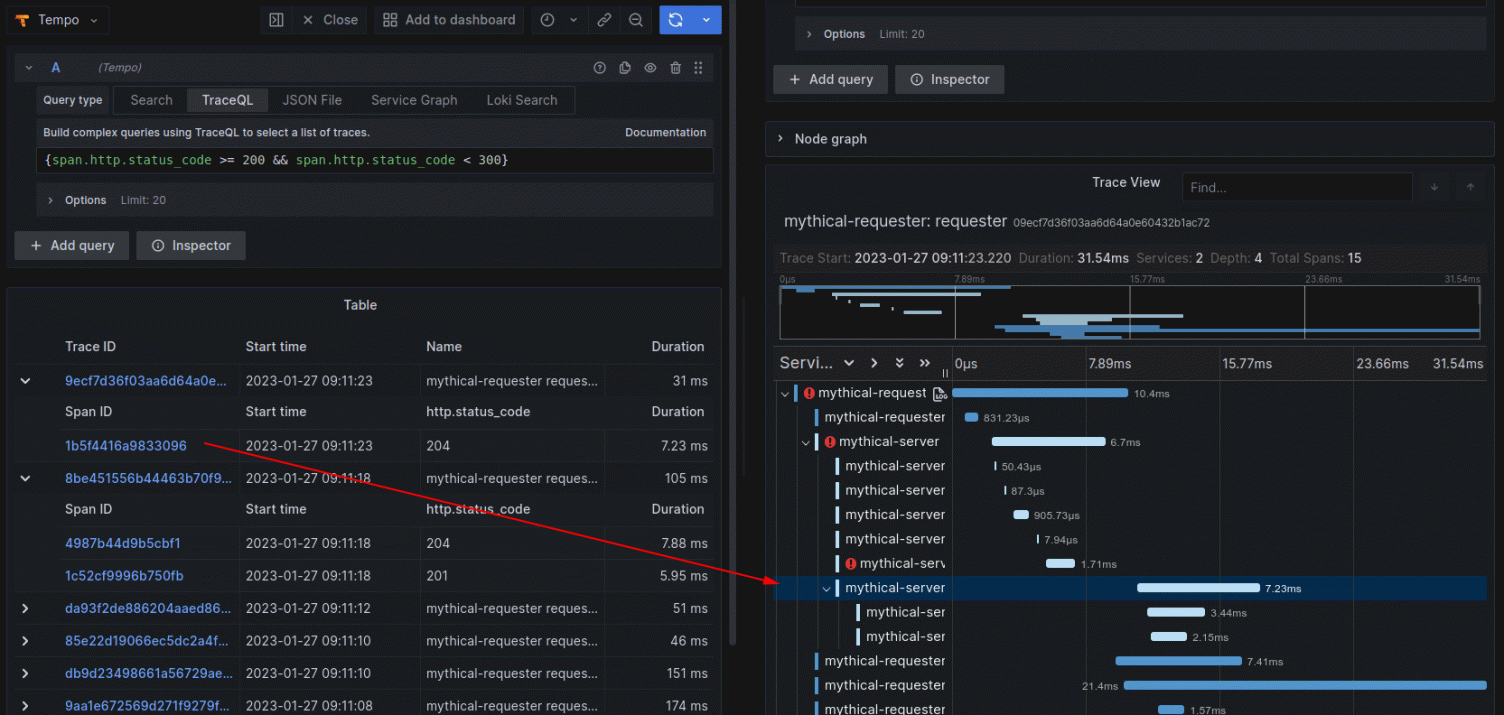Click the copy shortened link icon
Viewport: 1504px width, 715px height.
602,20
